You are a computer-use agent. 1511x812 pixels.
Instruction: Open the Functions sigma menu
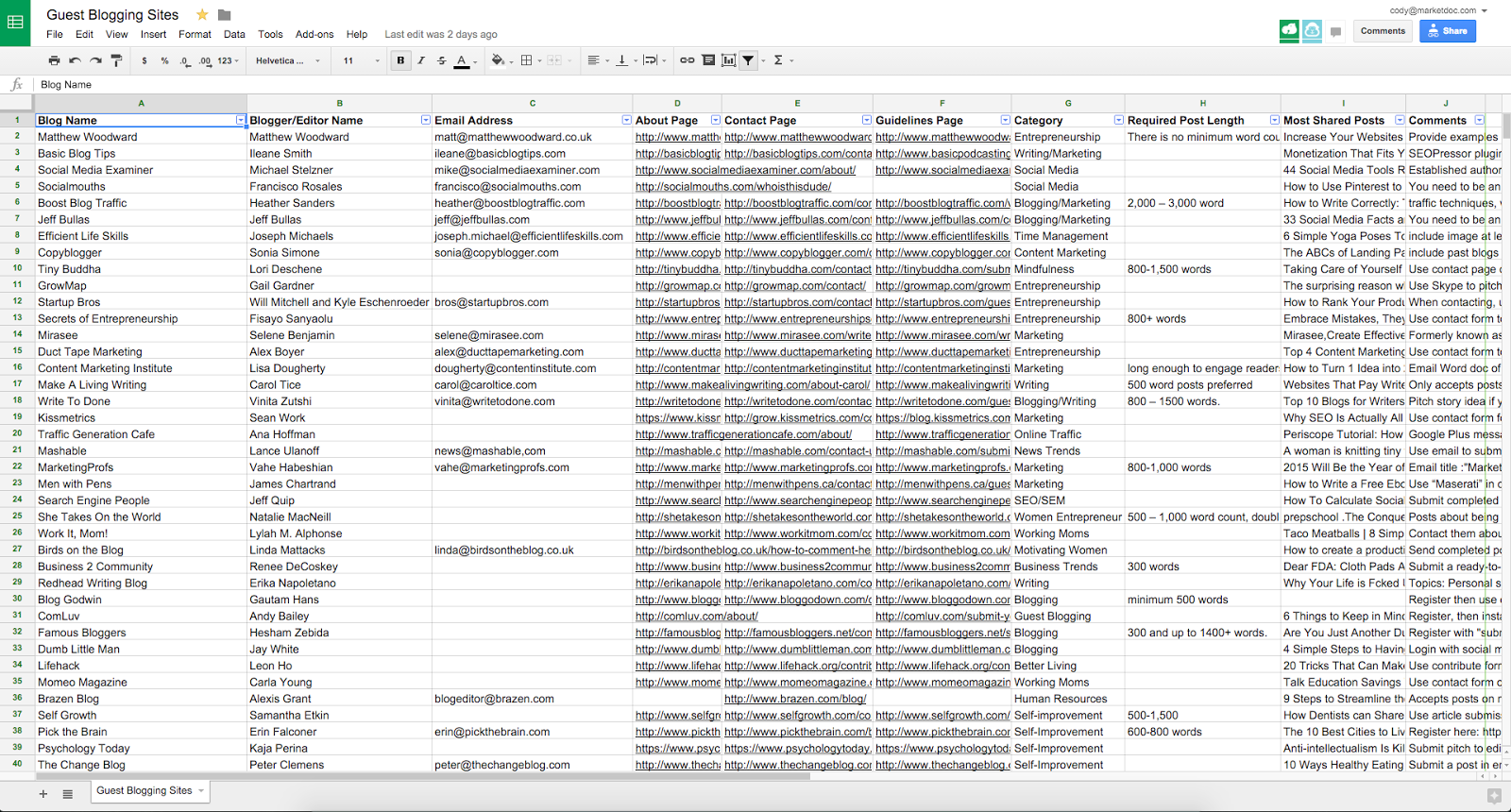coord(781,60)
